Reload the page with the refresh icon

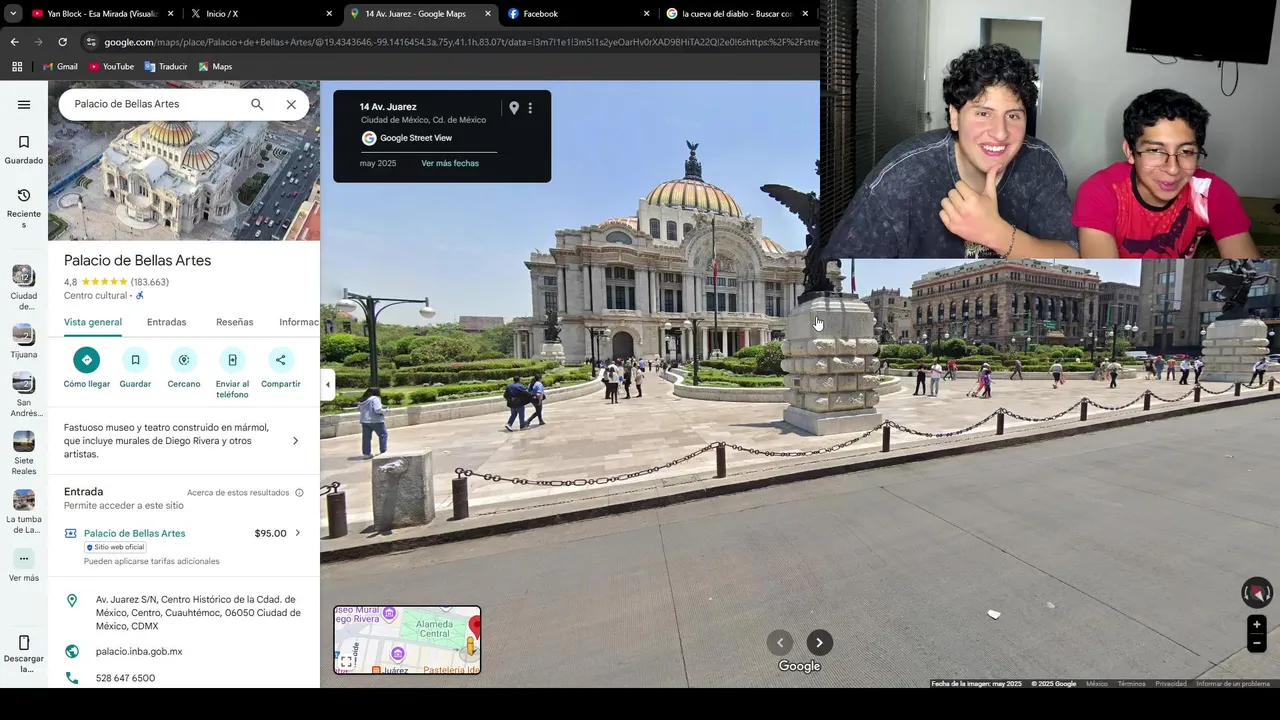tap(62, 42)
